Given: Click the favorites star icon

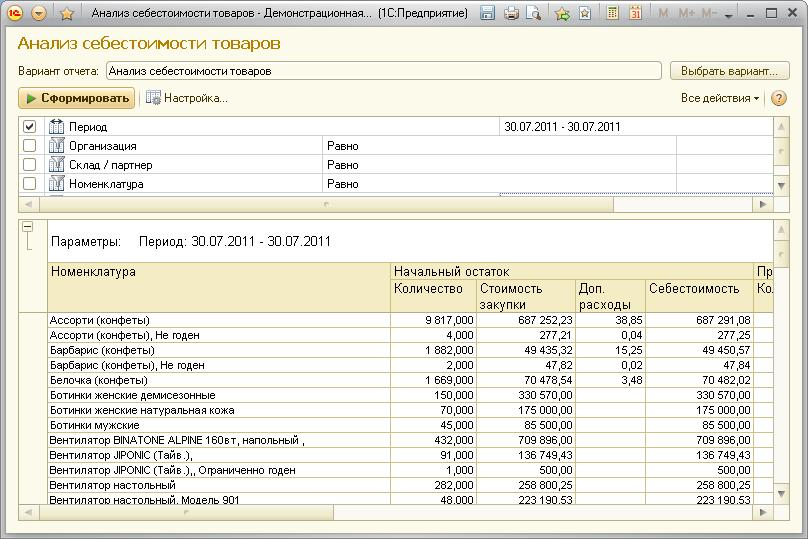Looking at the screenshot, I should click(x=67, y=13).
